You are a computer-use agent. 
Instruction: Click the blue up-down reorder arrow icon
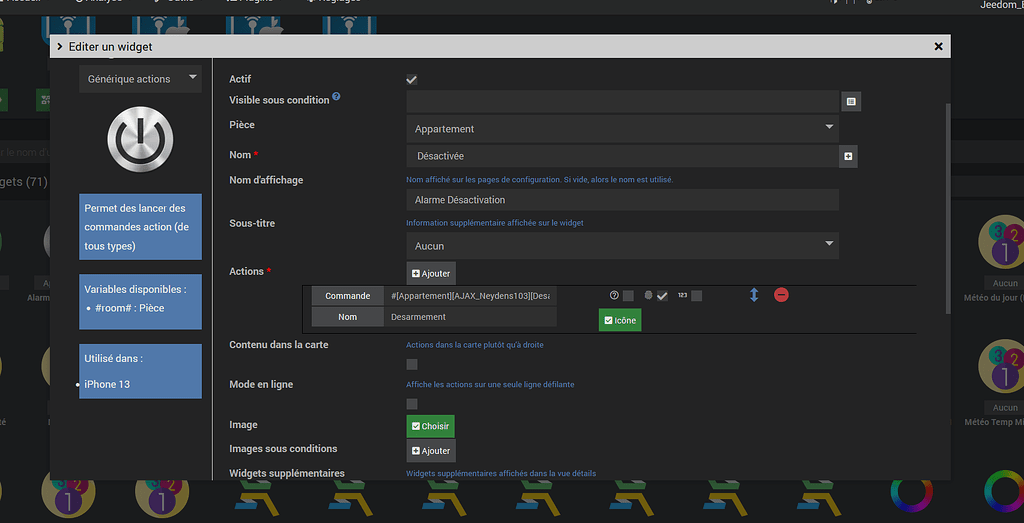click(x=754, y=295)
